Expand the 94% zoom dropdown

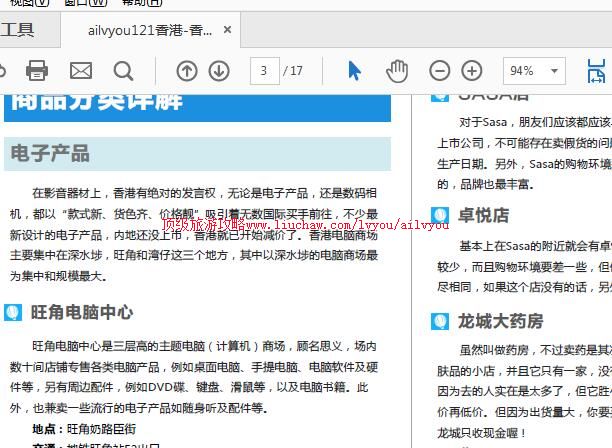(554, 71)
